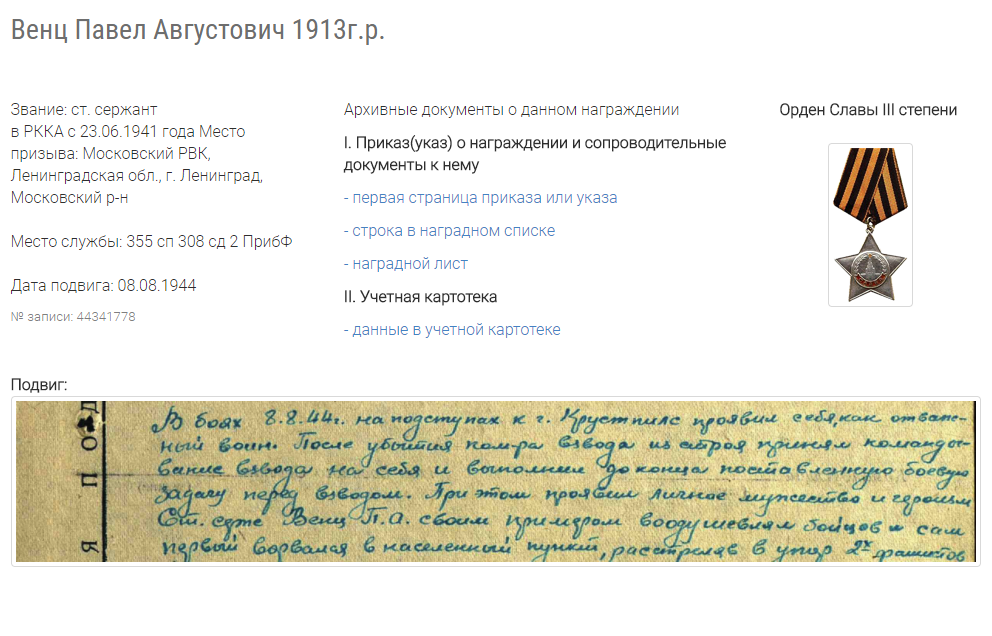Open the 'первая страница приказа или указа' link
The height and width of the screenshot is (636, 992).
point(480,198)
